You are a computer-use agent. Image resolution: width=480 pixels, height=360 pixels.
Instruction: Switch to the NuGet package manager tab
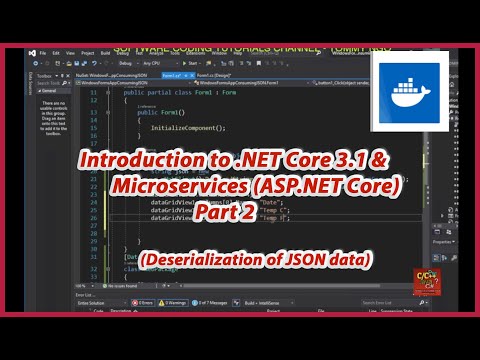(111, 76)
